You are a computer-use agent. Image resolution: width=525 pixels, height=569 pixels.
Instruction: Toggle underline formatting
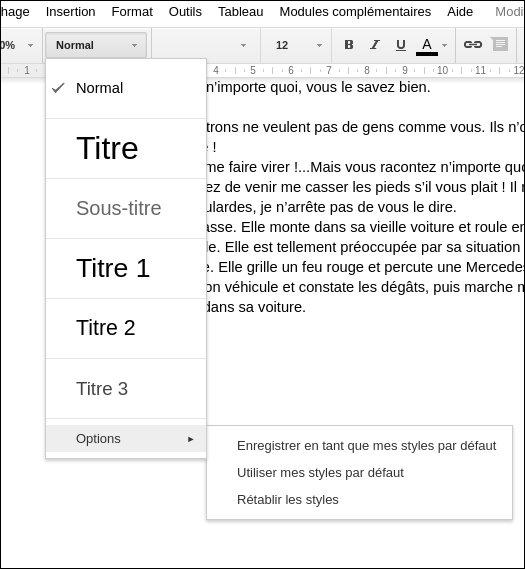coord(401,45)
